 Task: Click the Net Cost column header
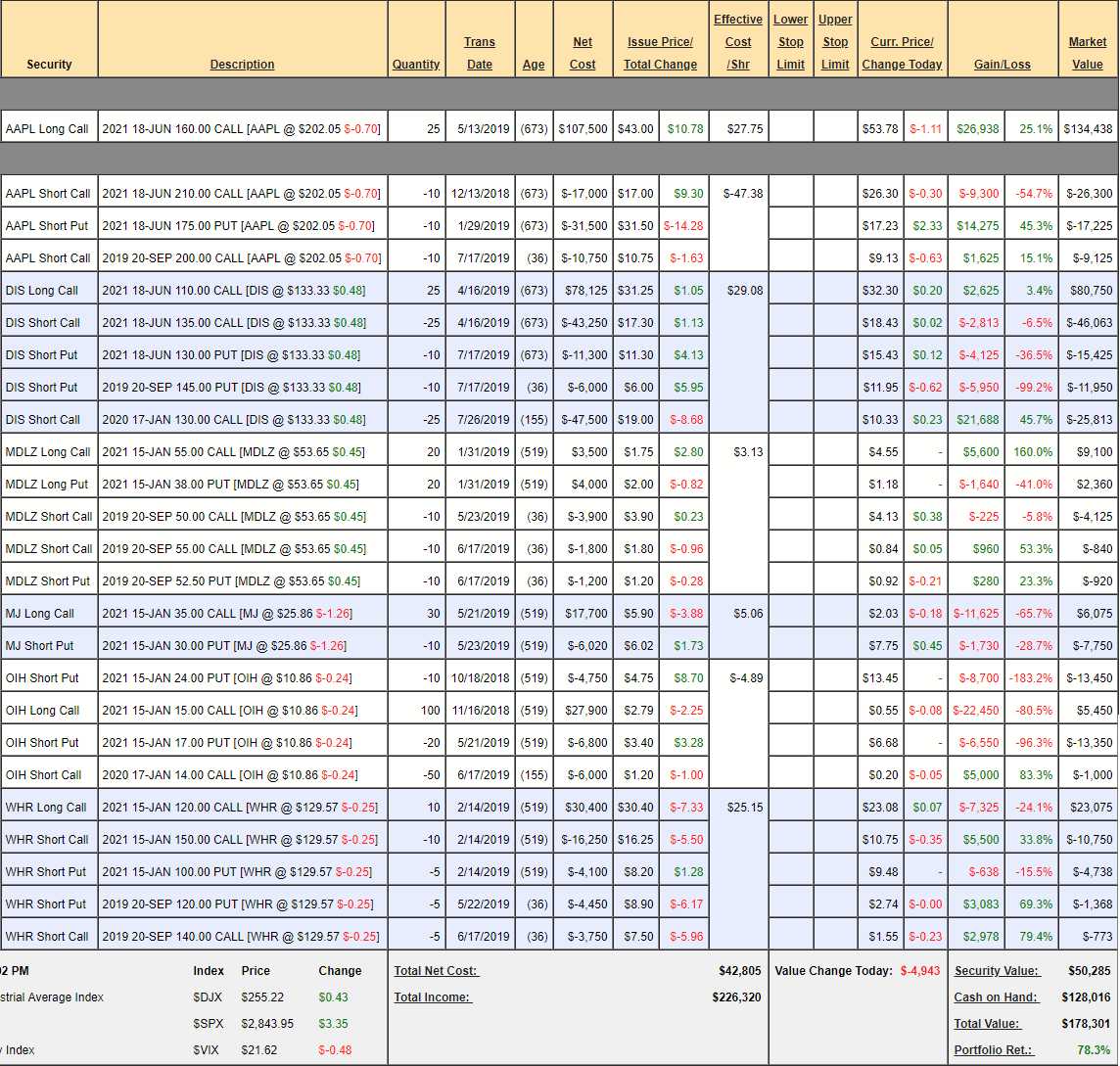[583, 53]
